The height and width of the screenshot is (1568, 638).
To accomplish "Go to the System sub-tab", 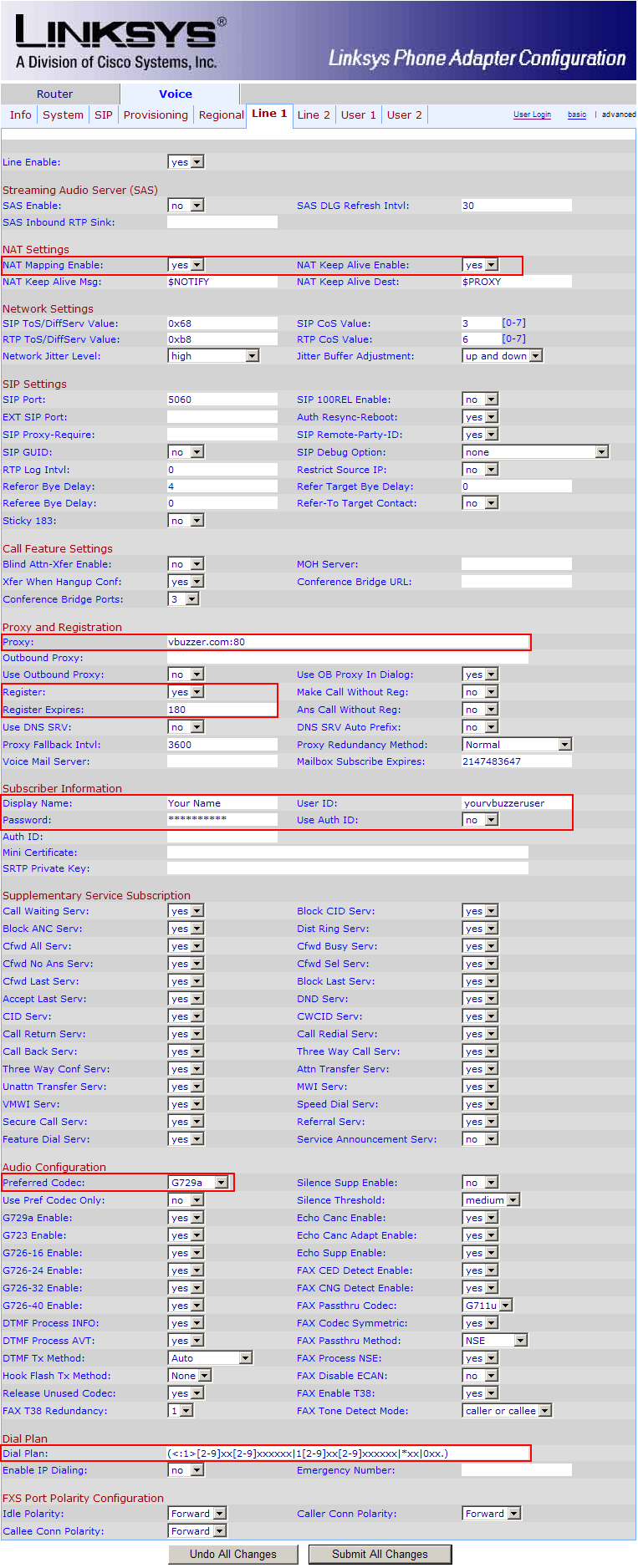I will pyautogui.click(x=63, y=115).
